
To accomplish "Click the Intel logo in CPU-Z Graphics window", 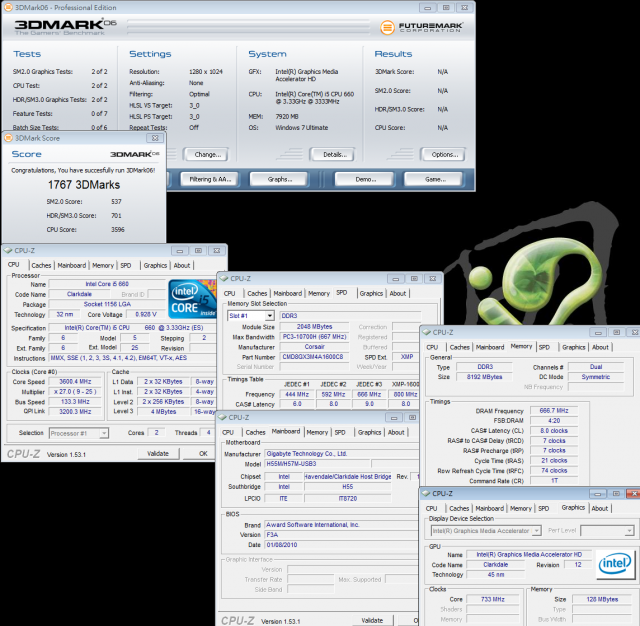I will (x=615, y=564).
